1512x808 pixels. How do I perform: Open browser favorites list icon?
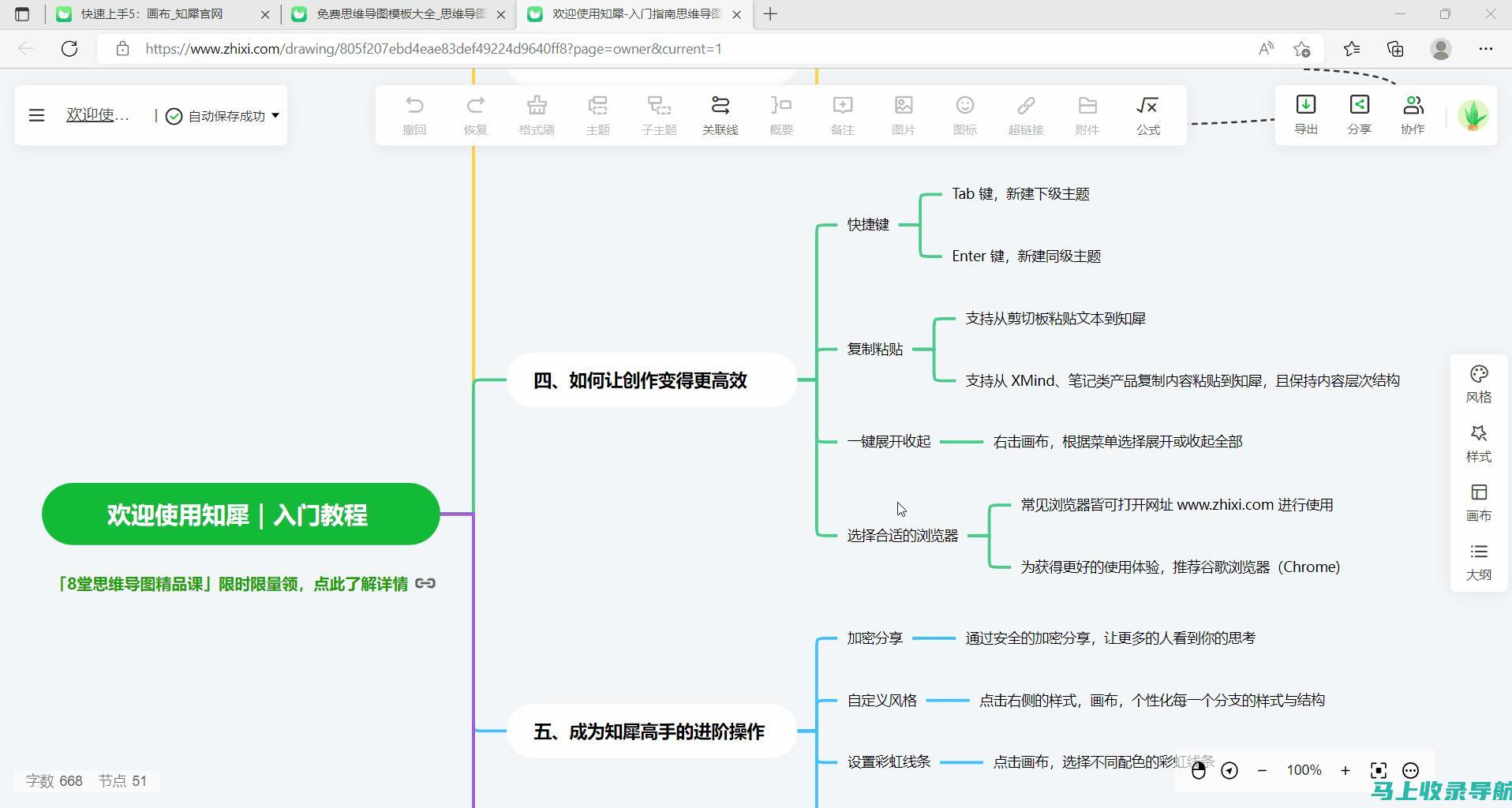click(1352, 49)
